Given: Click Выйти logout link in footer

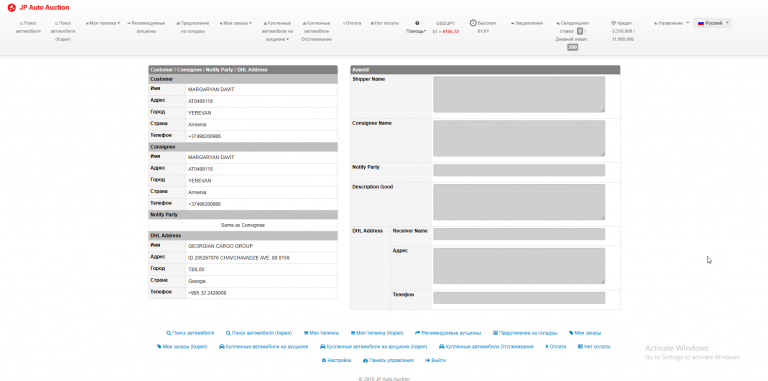Looking at the screenshot, I should pos(435,360).
